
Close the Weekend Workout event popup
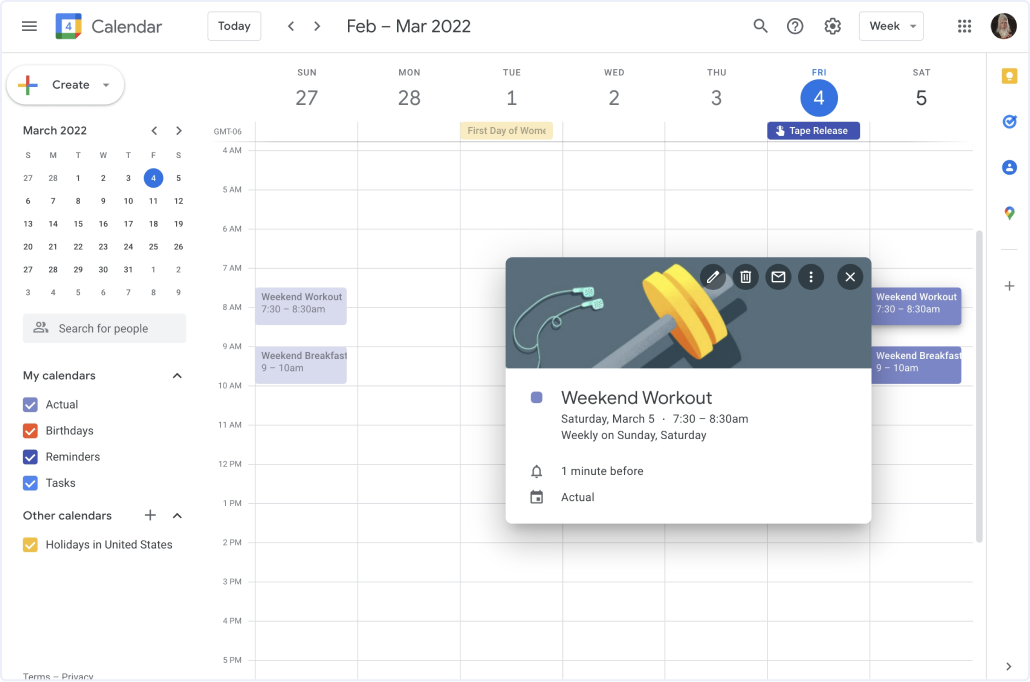pyautogui.click(x=850, y=277)
